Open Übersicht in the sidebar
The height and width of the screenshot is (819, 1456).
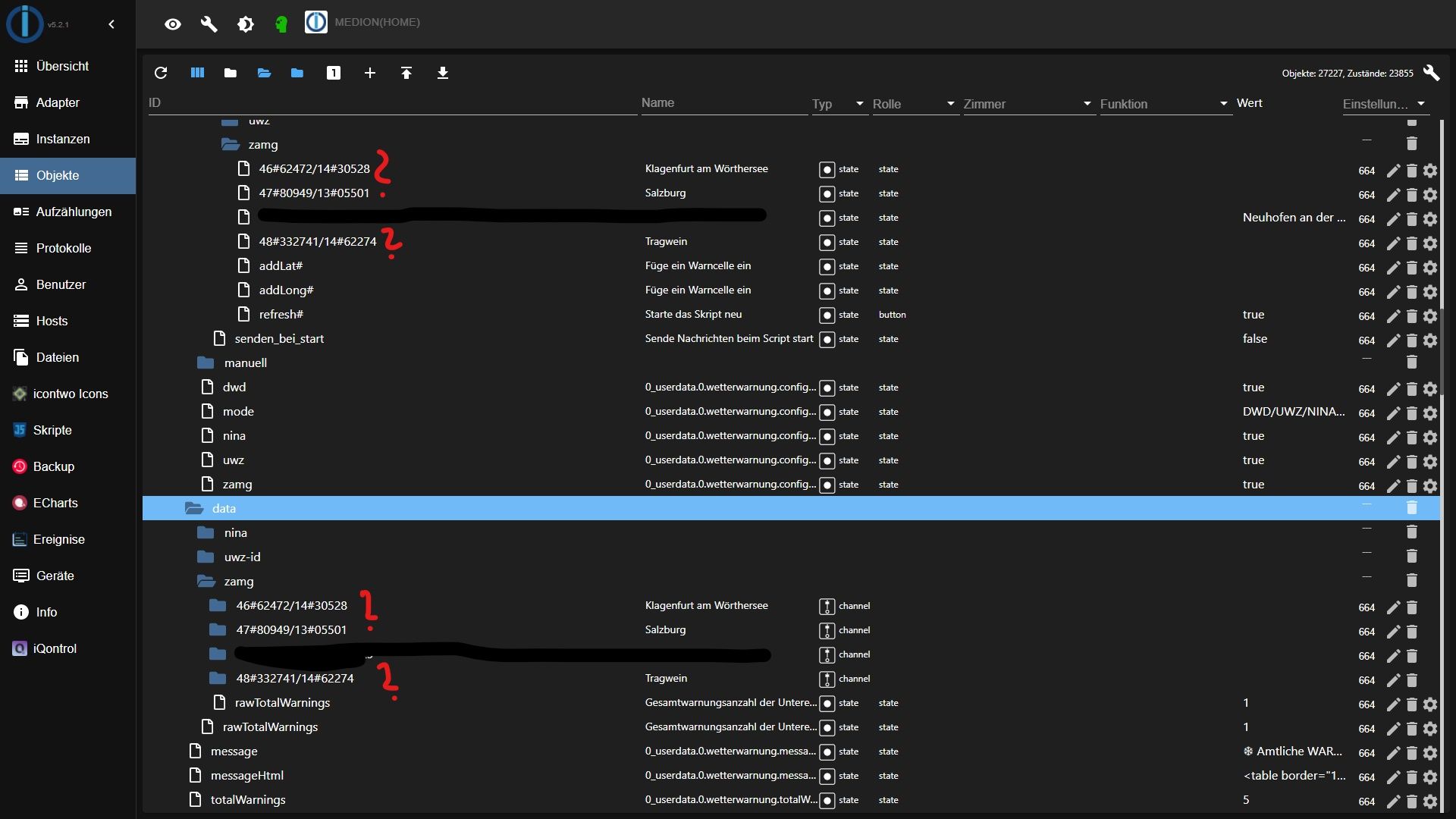point(68,66)
